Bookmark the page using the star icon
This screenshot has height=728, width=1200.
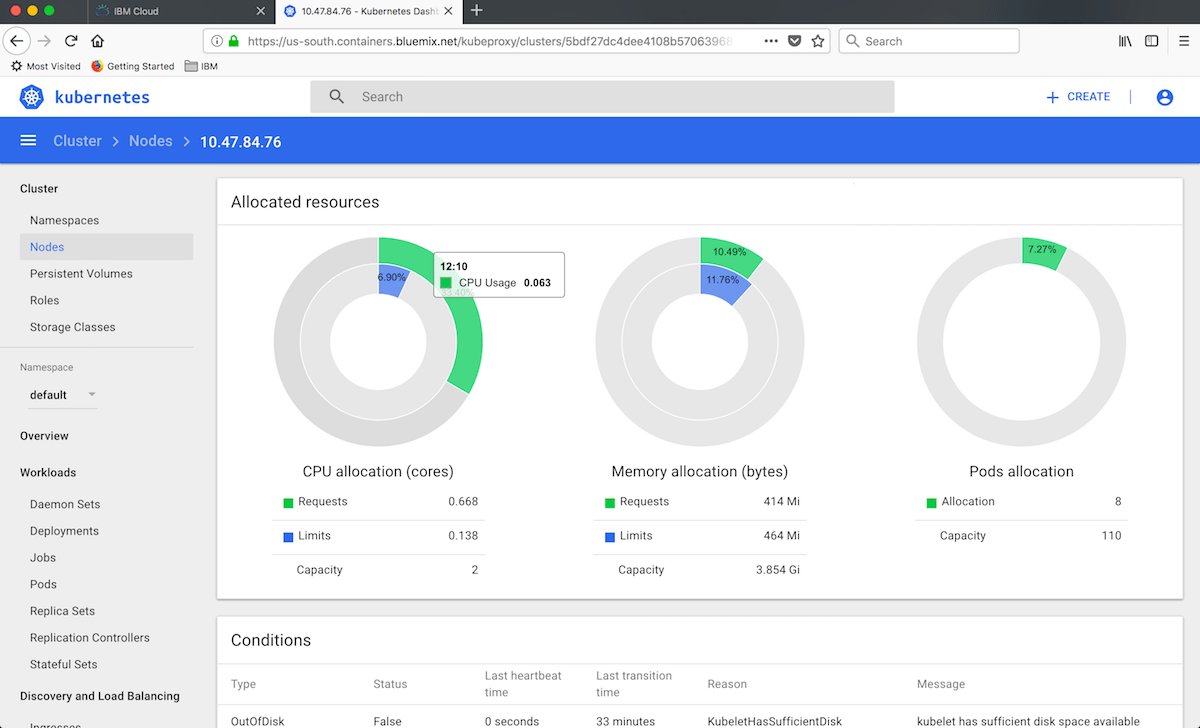click(x=818, y=41)
